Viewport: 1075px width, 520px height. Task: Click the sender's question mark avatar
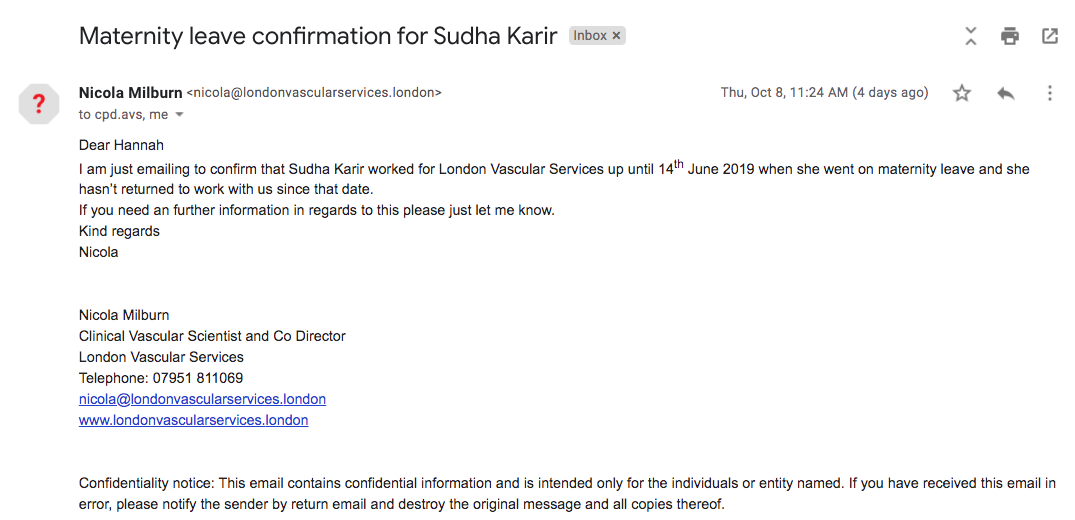[39, 103]
